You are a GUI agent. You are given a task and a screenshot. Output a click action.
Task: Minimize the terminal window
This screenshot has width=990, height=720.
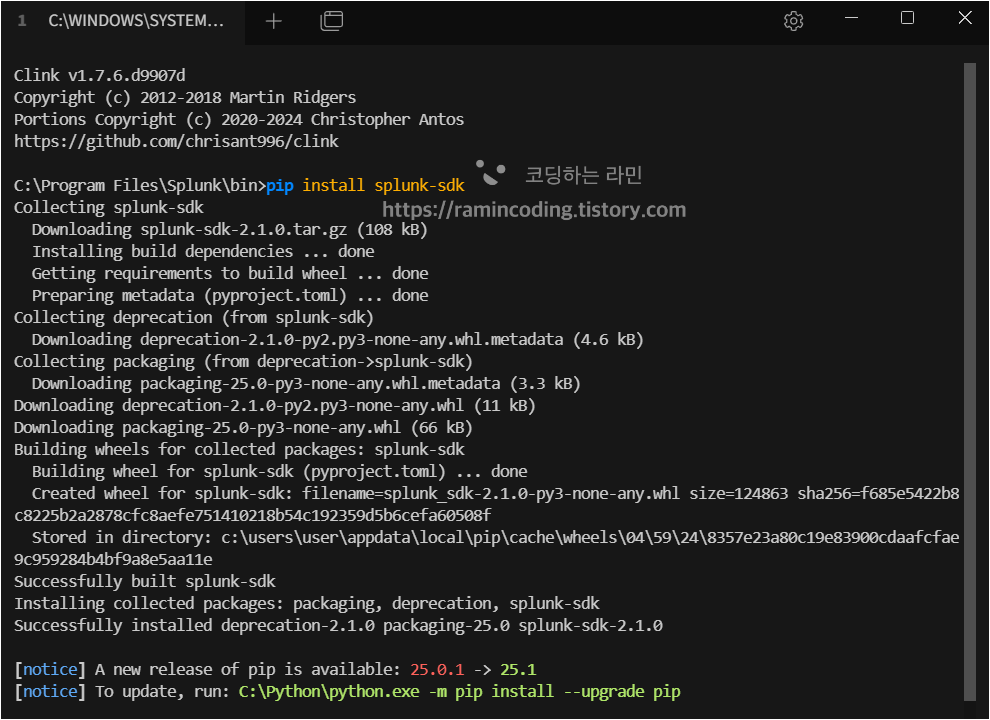[851, 18]
